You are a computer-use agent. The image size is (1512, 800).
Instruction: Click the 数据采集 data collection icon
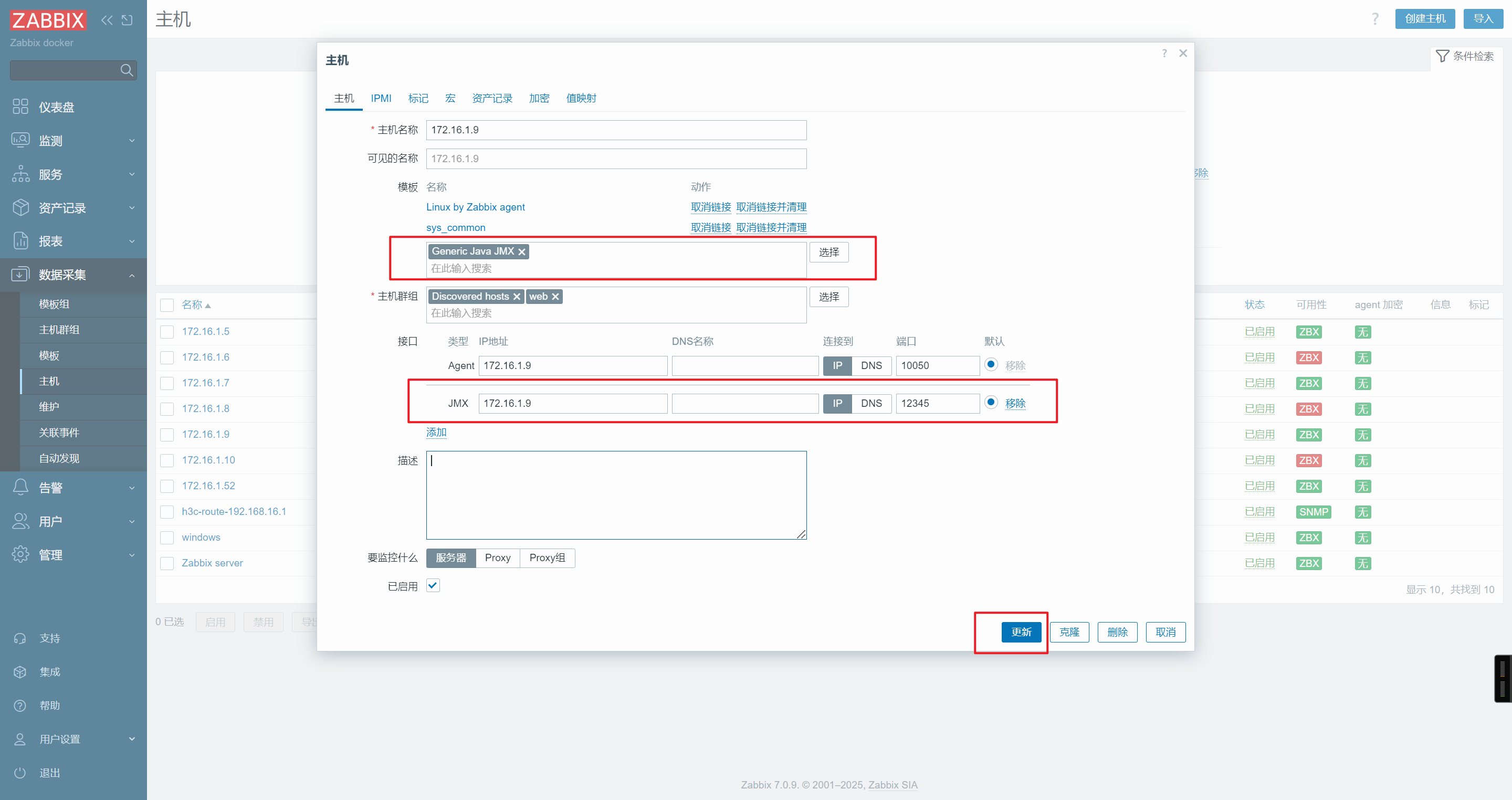tap(20, 274)
